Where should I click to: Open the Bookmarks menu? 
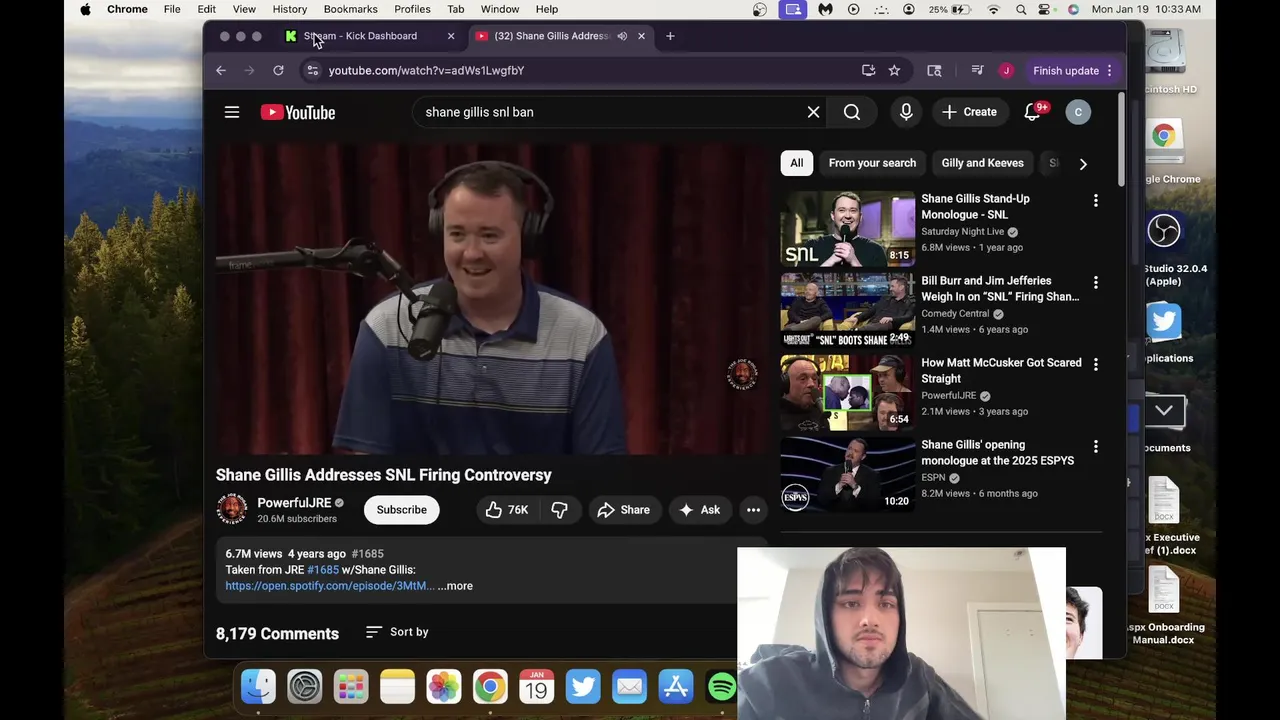350,9
